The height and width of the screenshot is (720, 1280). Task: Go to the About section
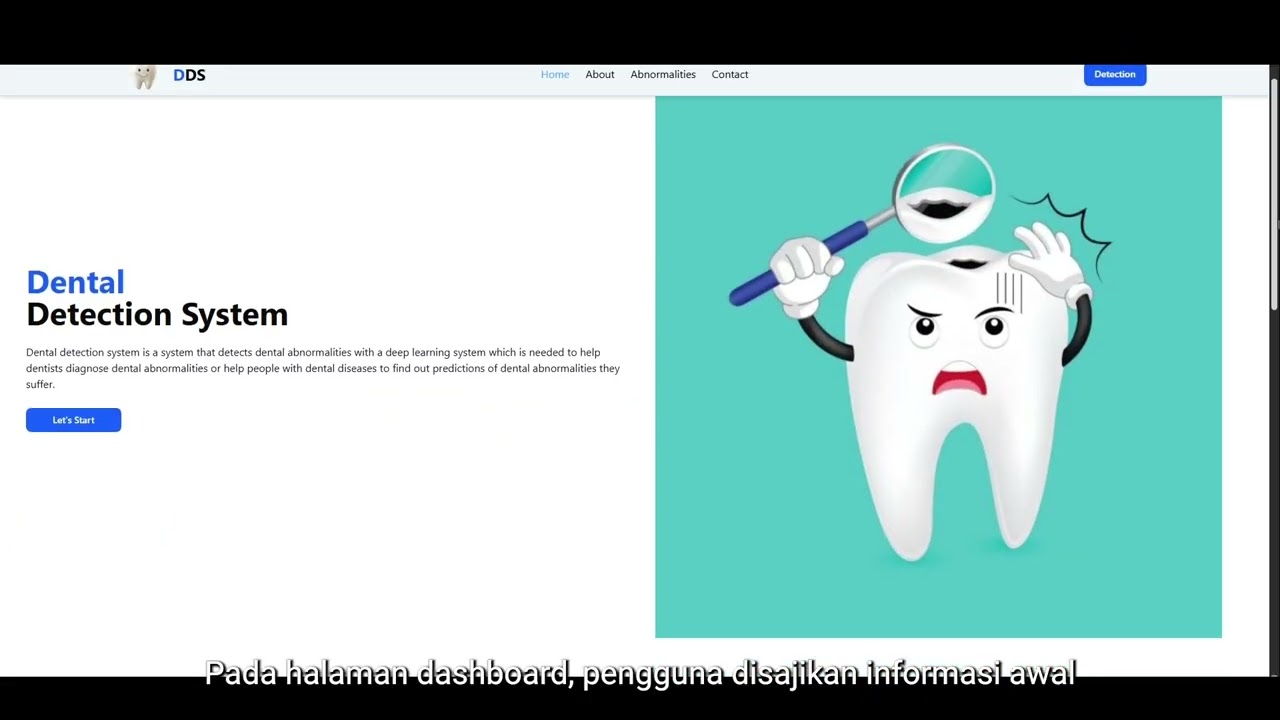(600, 75)
